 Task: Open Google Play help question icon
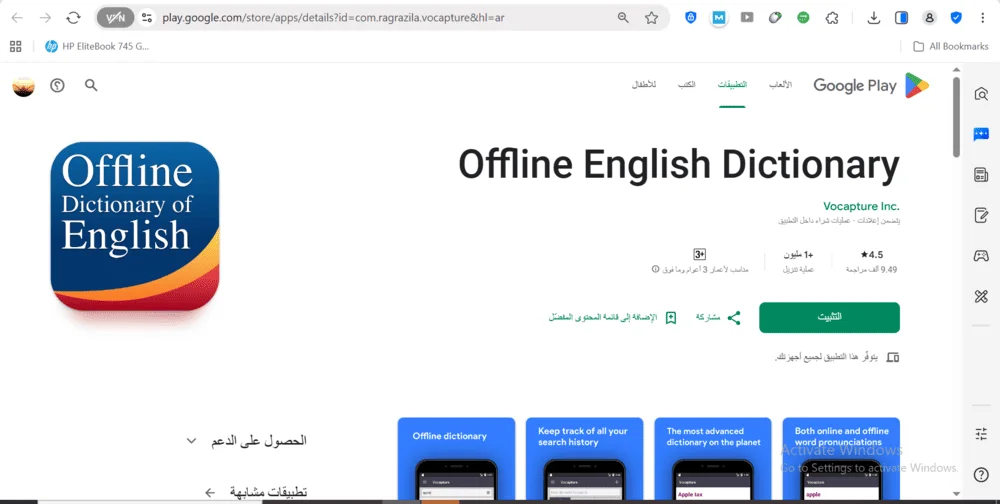[x=57, y=85]
